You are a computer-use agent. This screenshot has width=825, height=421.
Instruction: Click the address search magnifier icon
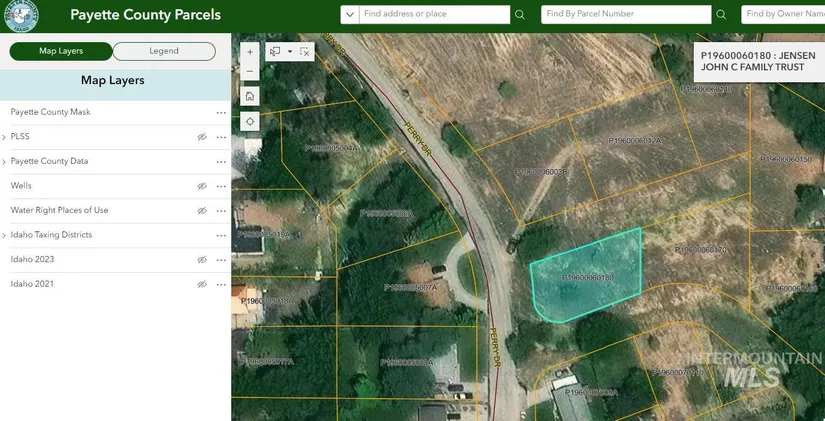pyautogui.click(x=519, y=15)
